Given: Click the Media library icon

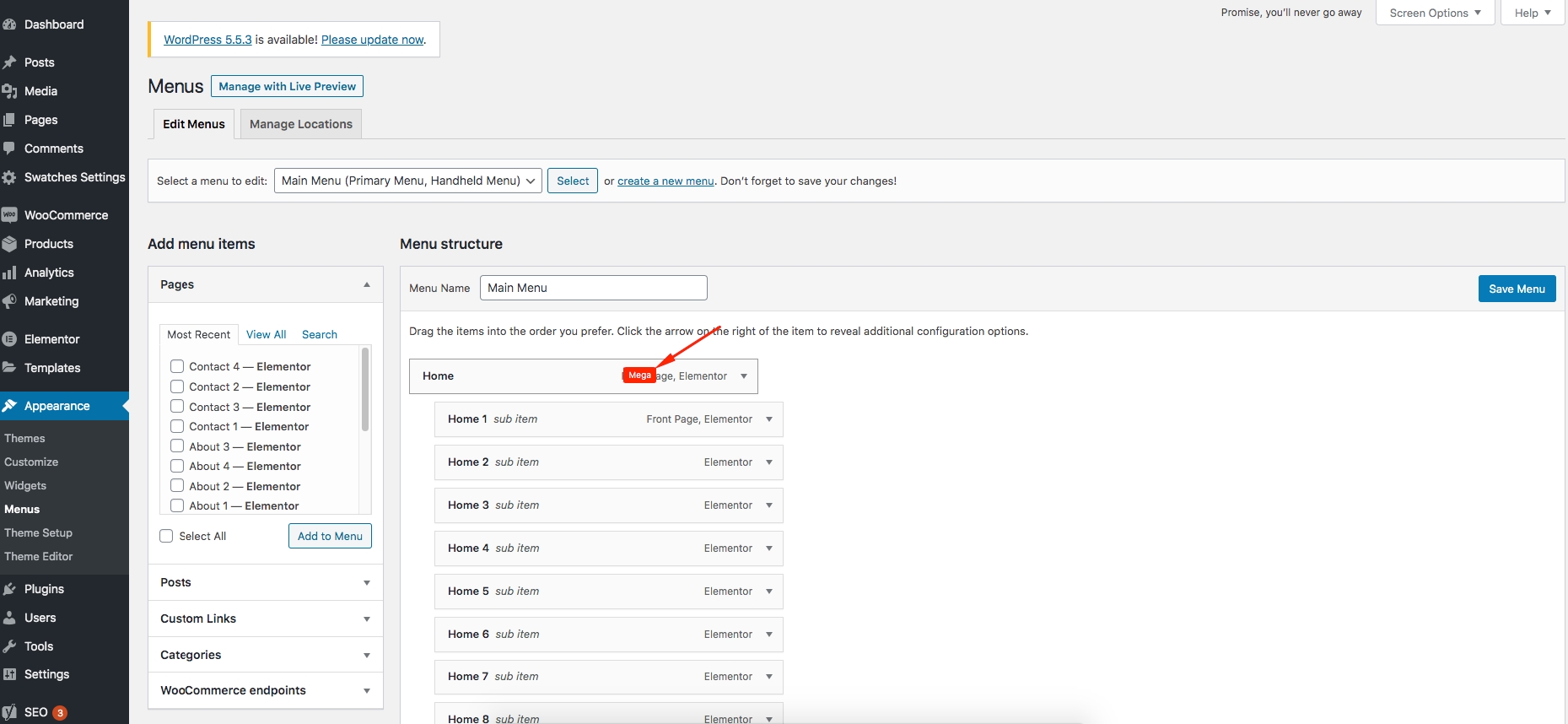Looking at the screenshot, I should pos(9,91).
